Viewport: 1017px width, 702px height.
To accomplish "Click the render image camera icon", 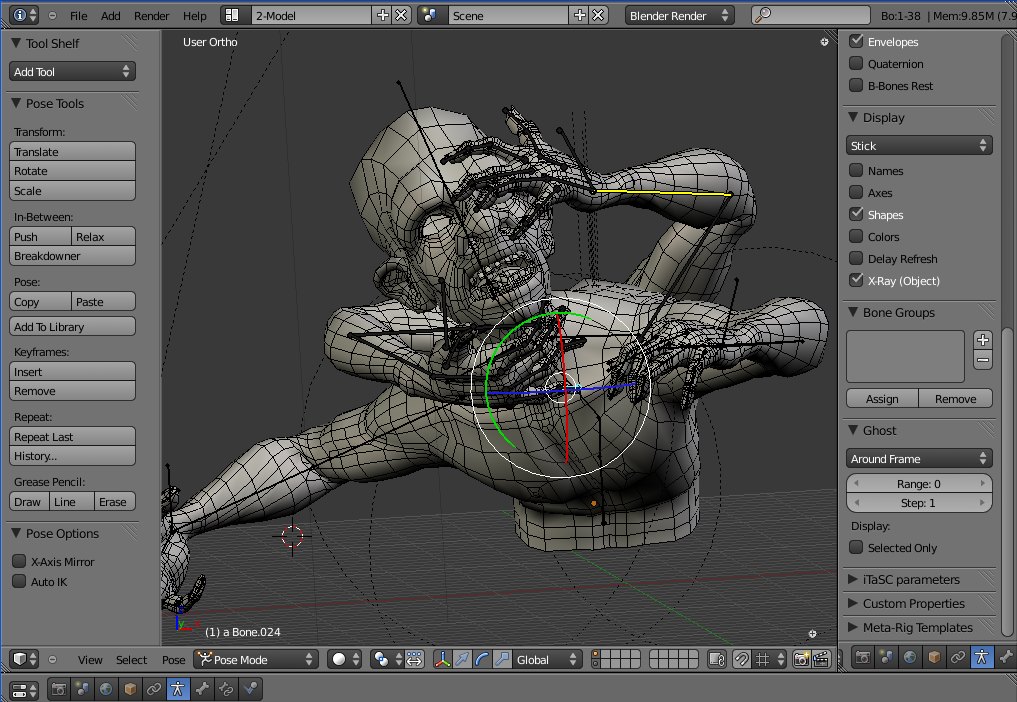I will [x=801, y=659].
